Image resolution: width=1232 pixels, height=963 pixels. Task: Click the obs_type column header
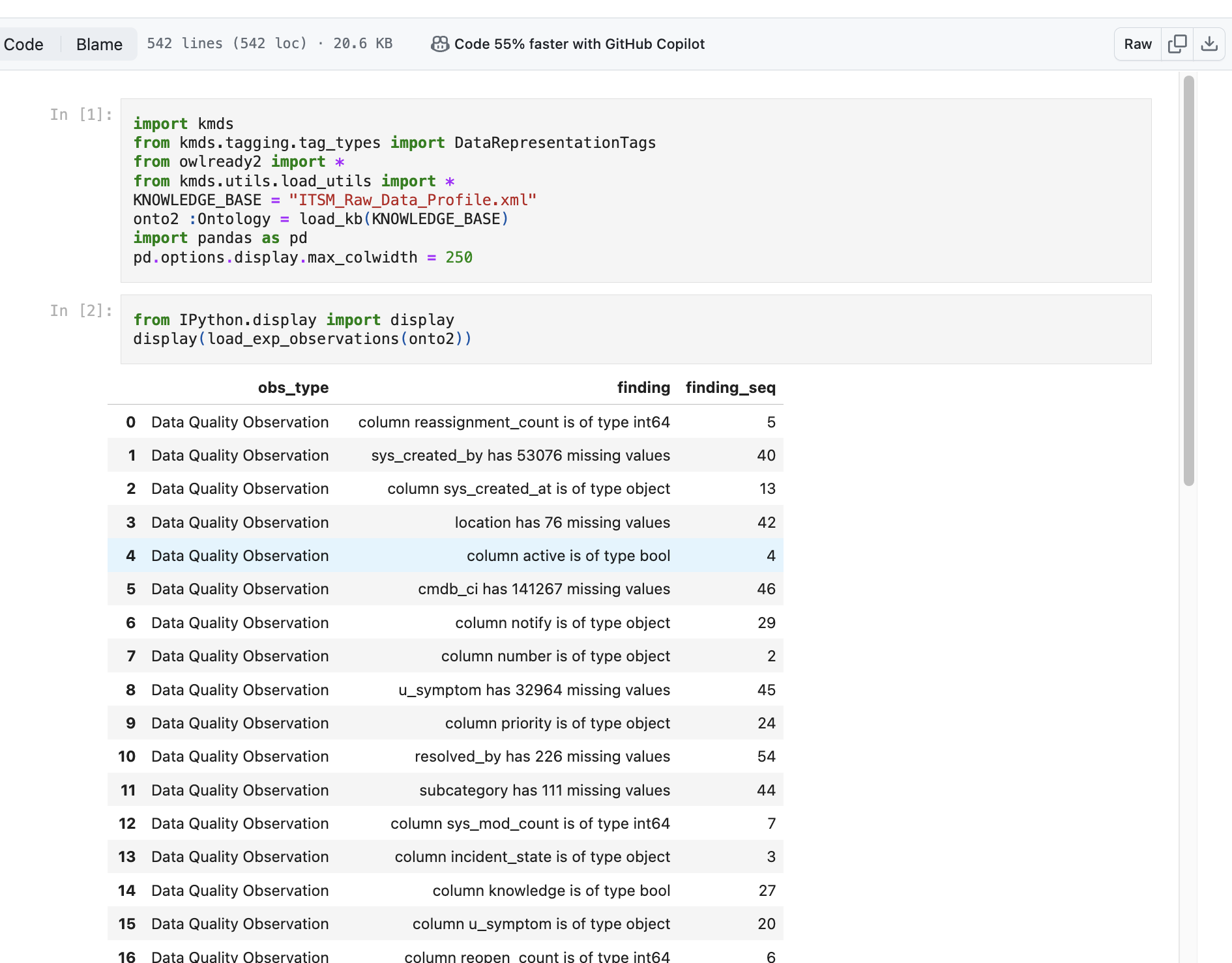click(293, 388)
